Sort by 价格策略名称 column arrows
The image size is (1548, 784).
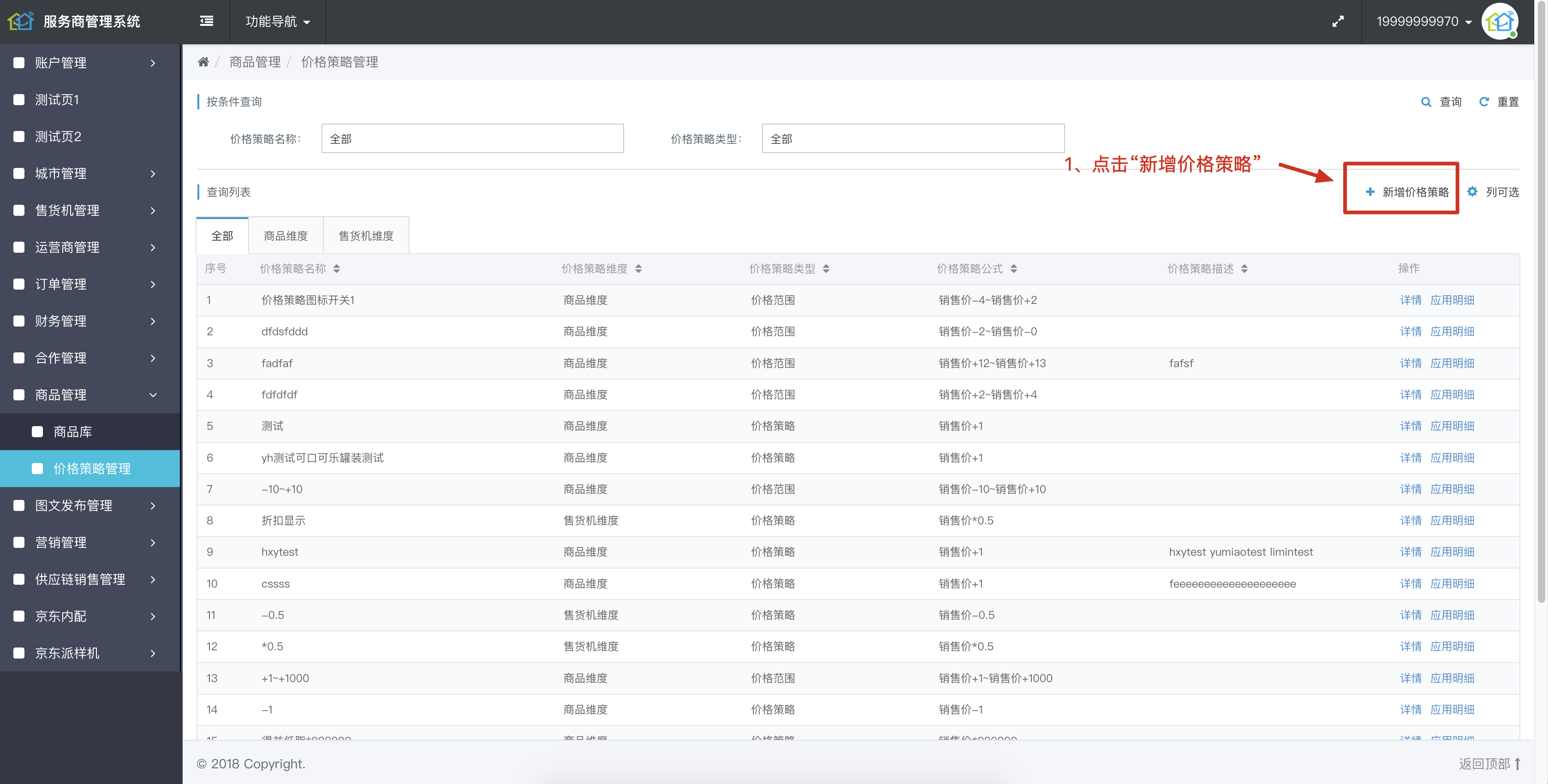(x=337, y=268)
